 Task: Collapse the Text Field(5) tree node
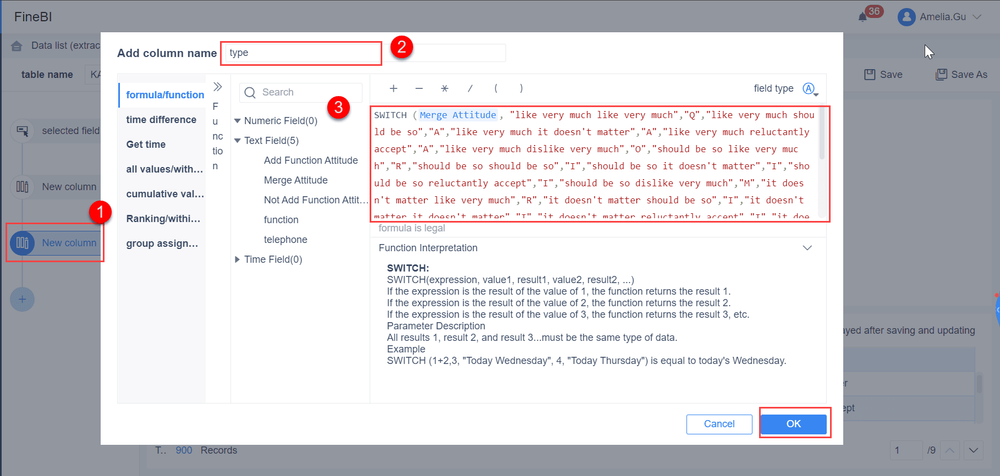[237, 141]
